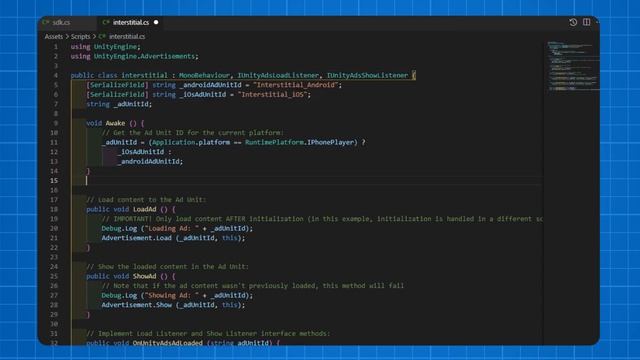The width and height of the screenshot is (640, 360).
Task: Click line number 15 in gutter
Action: pos(54,181)
